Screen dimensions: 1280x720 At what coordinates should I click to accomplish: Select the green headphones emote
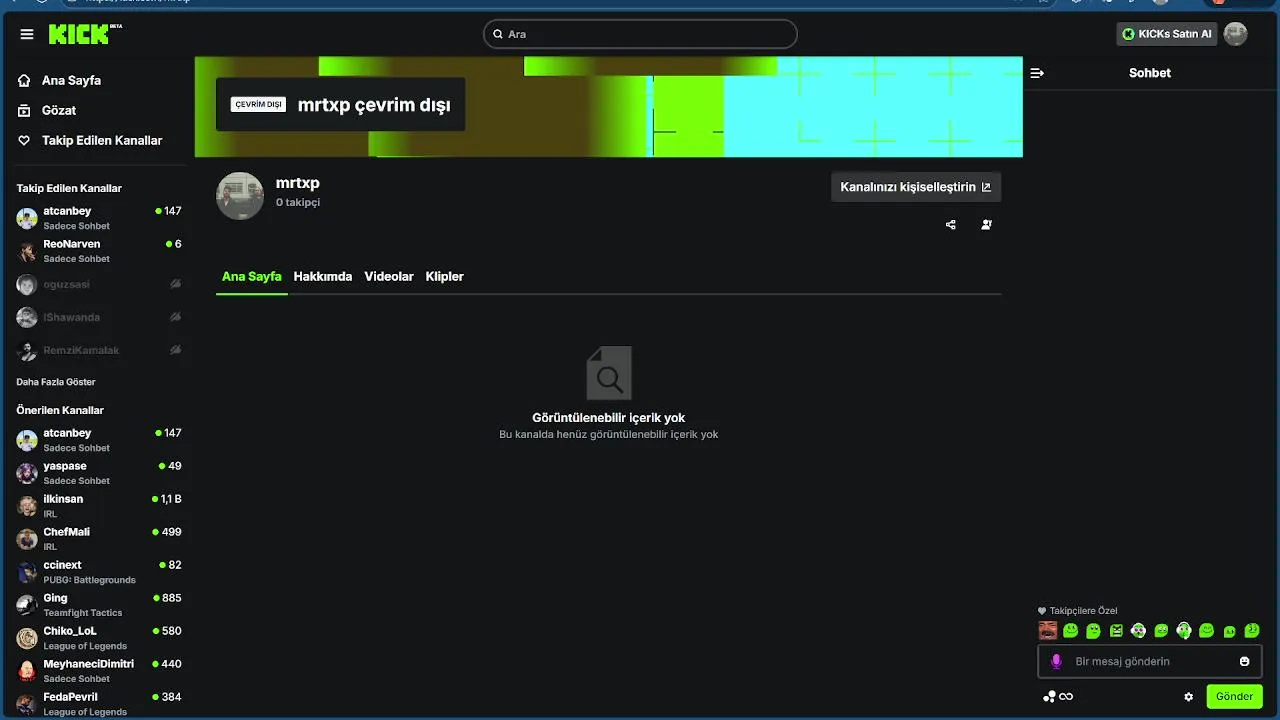pos(1184,630)
